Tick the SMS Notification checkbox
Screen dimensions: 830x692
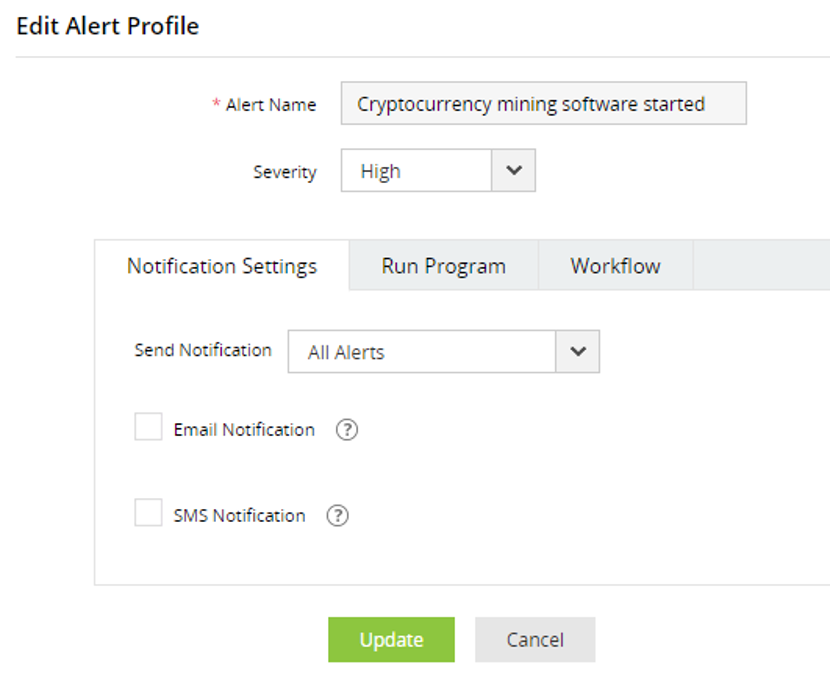[148, 514]
